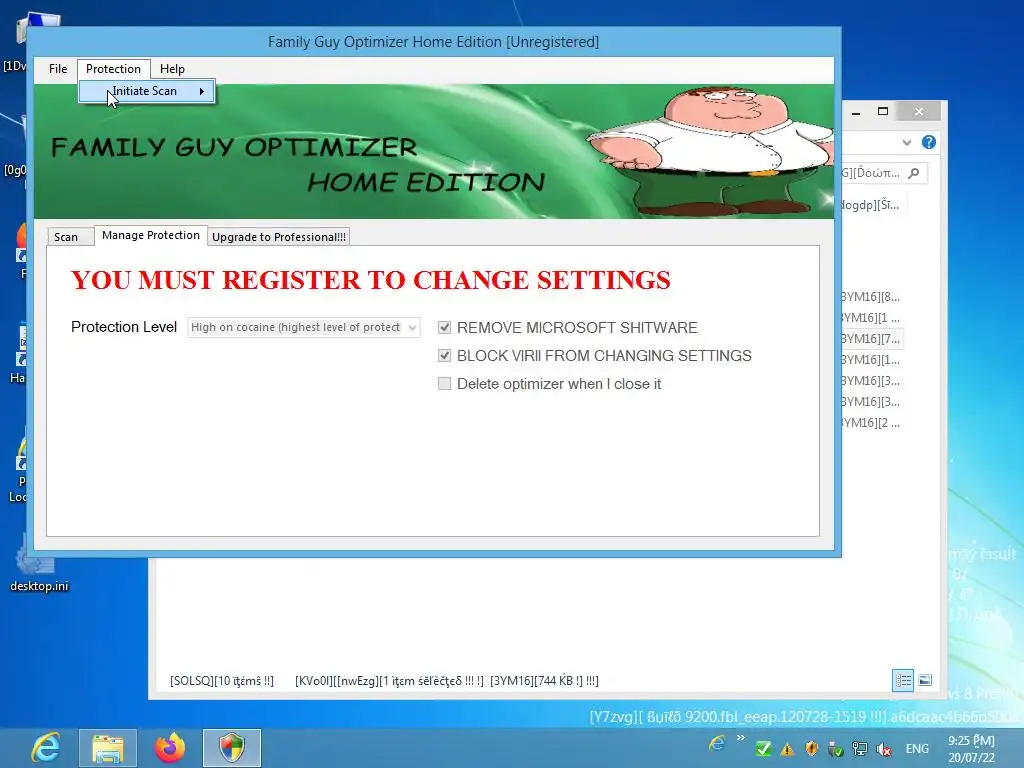Expand the Initiate Scan submenu arrow
This screenshot has height=768, width=1024.
point(202,91)
